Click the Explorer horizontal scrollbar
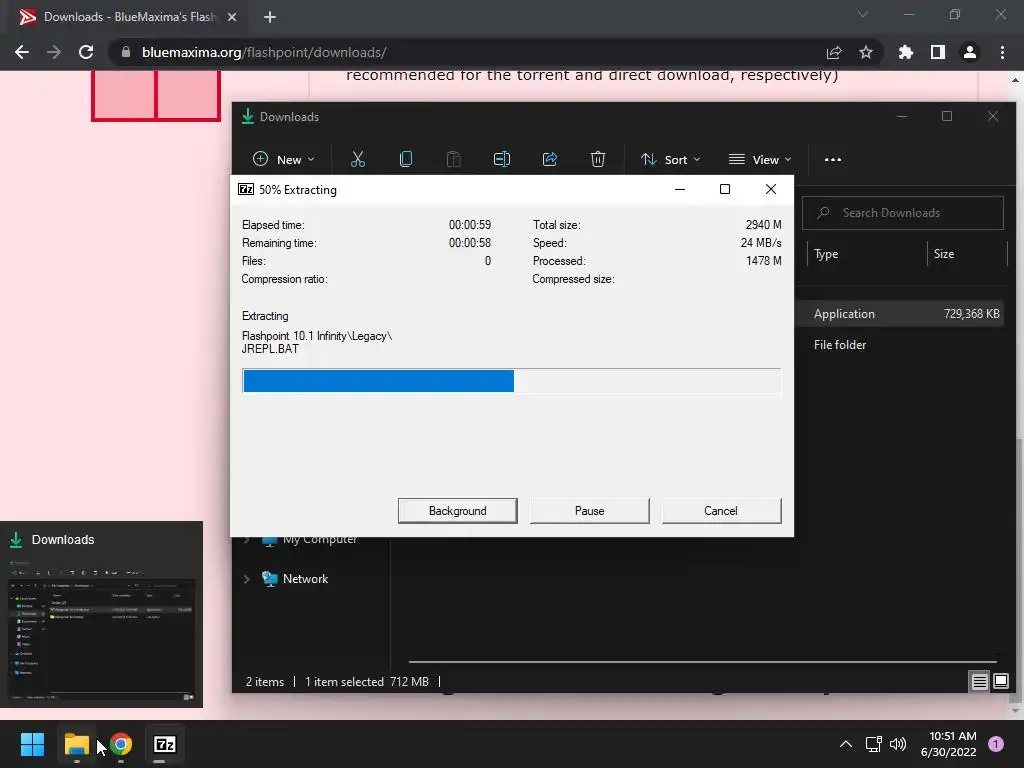Screen dimensions: 1024x768 point(703,662)
